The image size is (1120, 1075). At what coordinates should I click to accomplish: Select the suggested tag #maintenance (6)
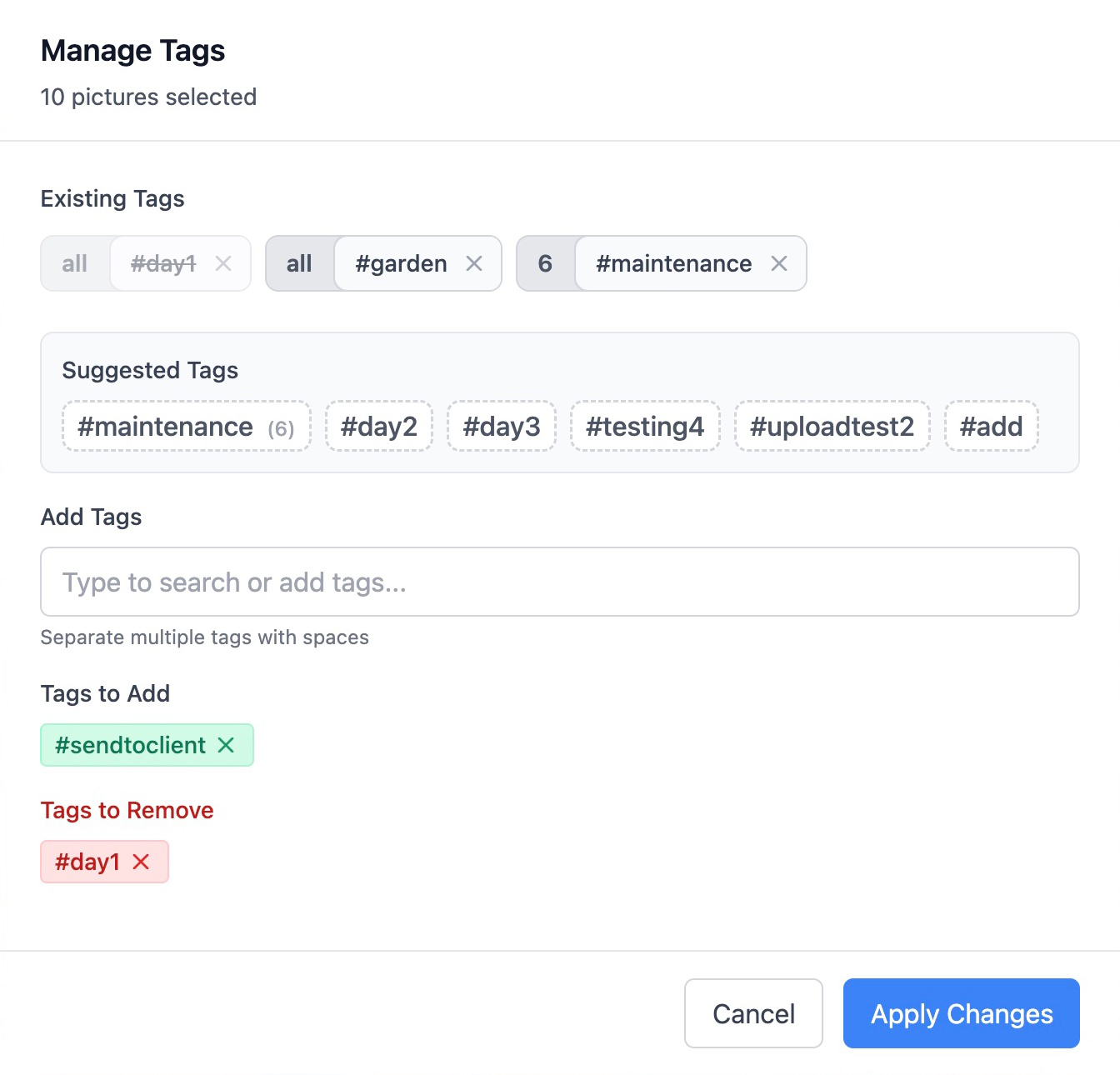tap(185, 426)
